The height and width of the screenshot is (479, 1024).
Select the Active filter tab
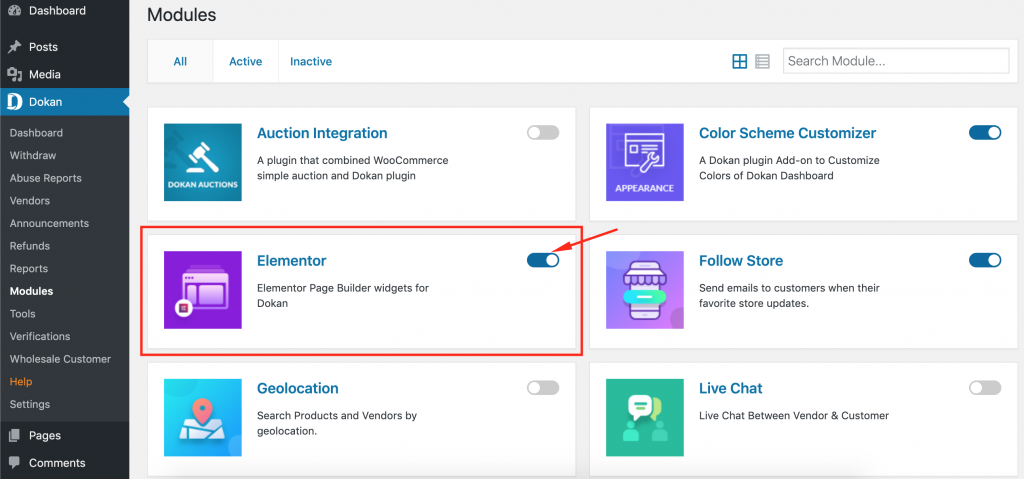pyautogui.click(x=246, y=61)
